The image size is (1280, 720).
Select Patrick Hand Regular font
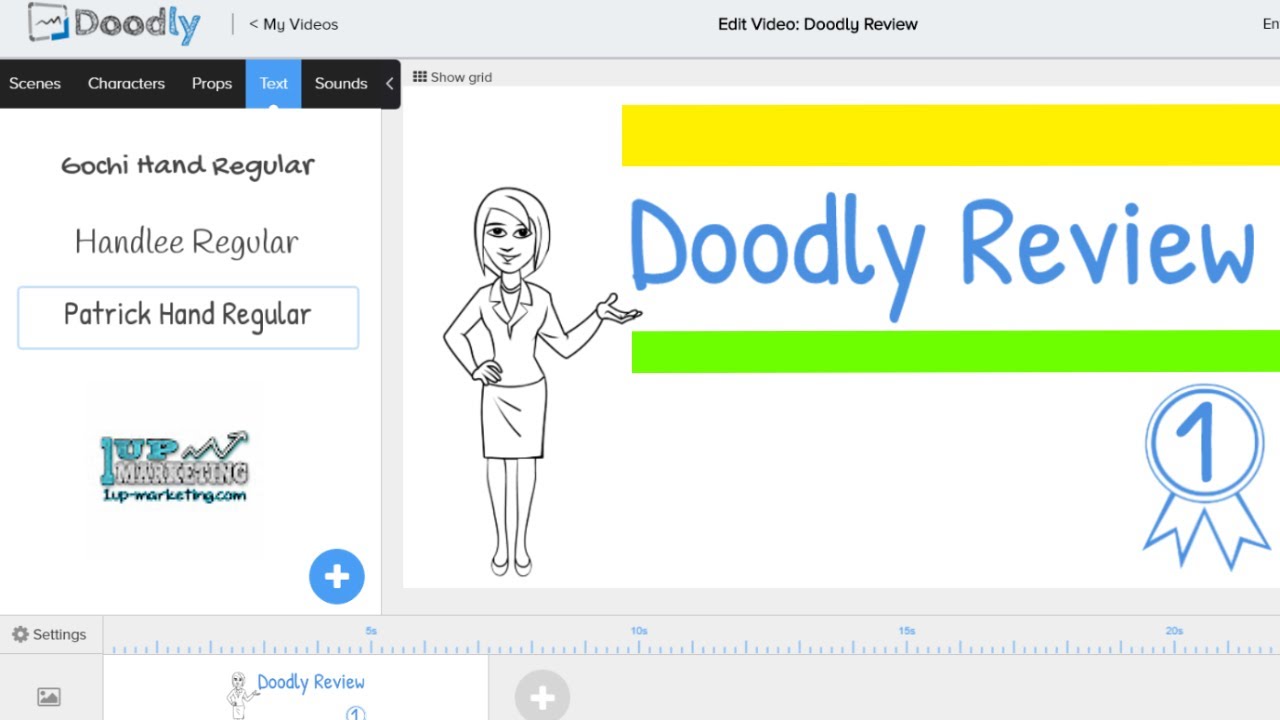click(188, 318)
